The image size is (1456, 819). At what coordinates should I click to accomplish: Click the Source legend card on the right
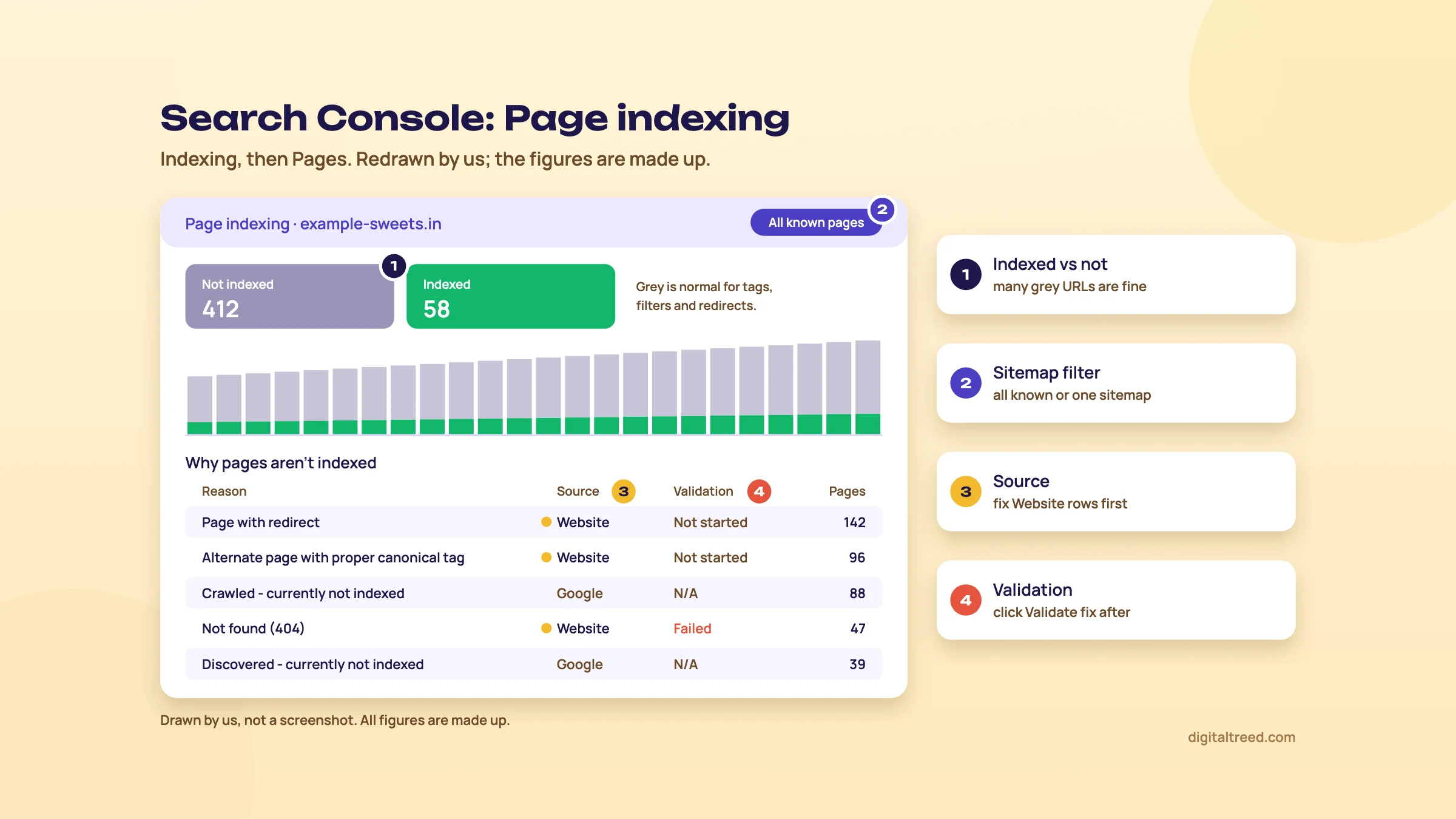1116,491
